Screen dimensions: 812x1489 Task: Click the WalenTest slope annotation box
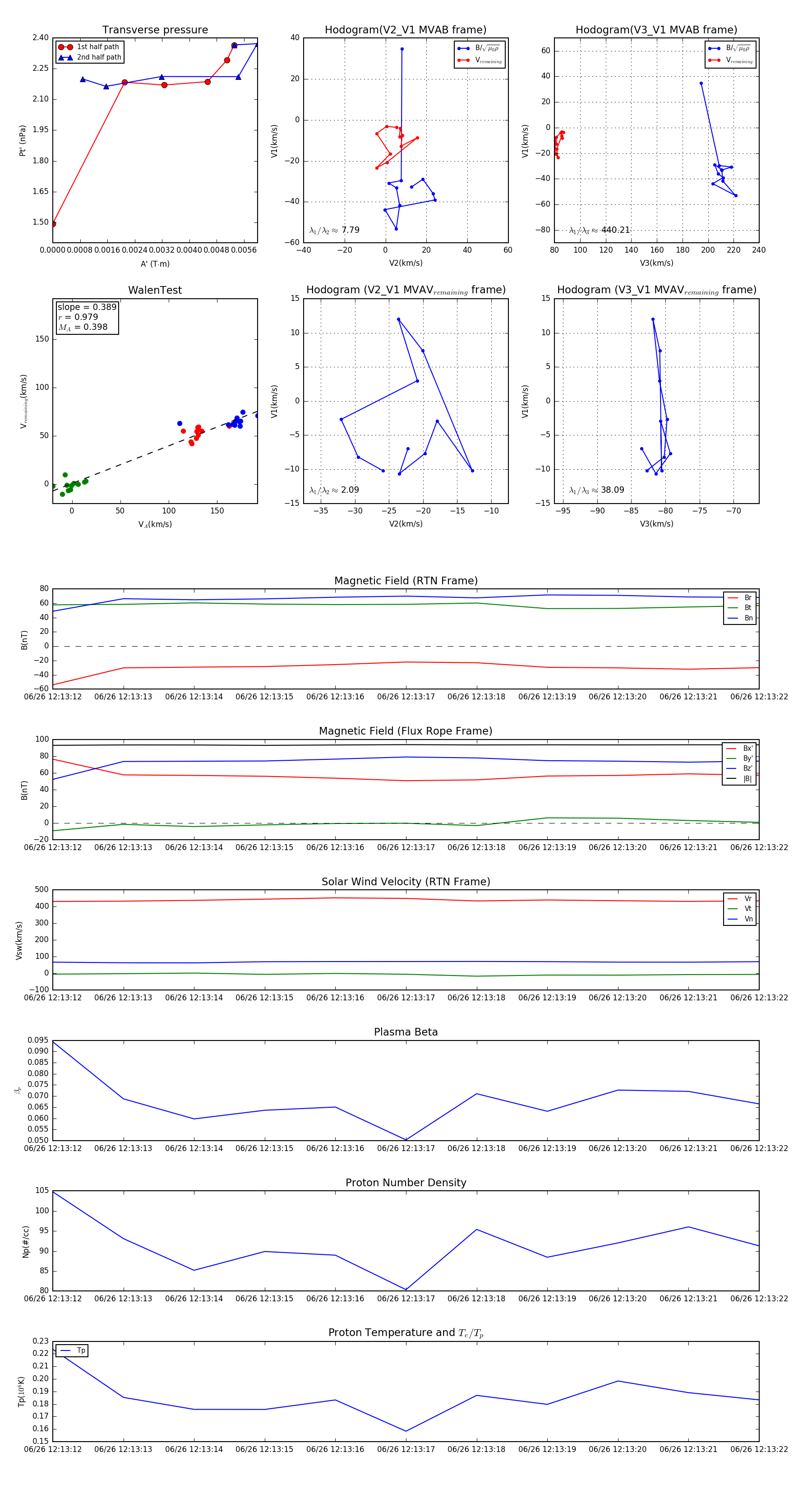tap(87, 317)
